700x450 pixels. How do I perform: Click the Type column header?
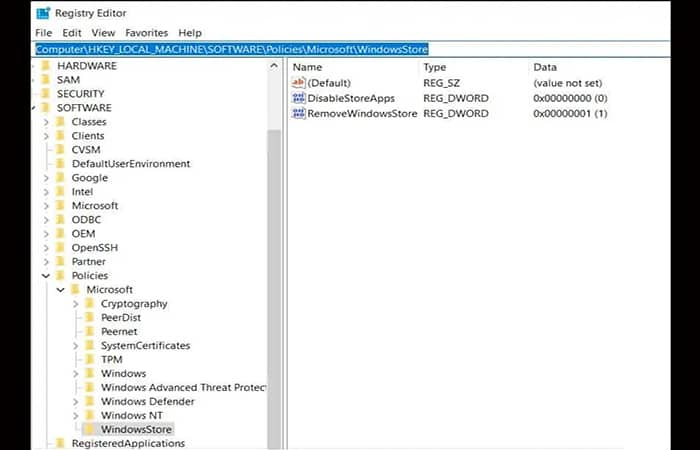434,67
